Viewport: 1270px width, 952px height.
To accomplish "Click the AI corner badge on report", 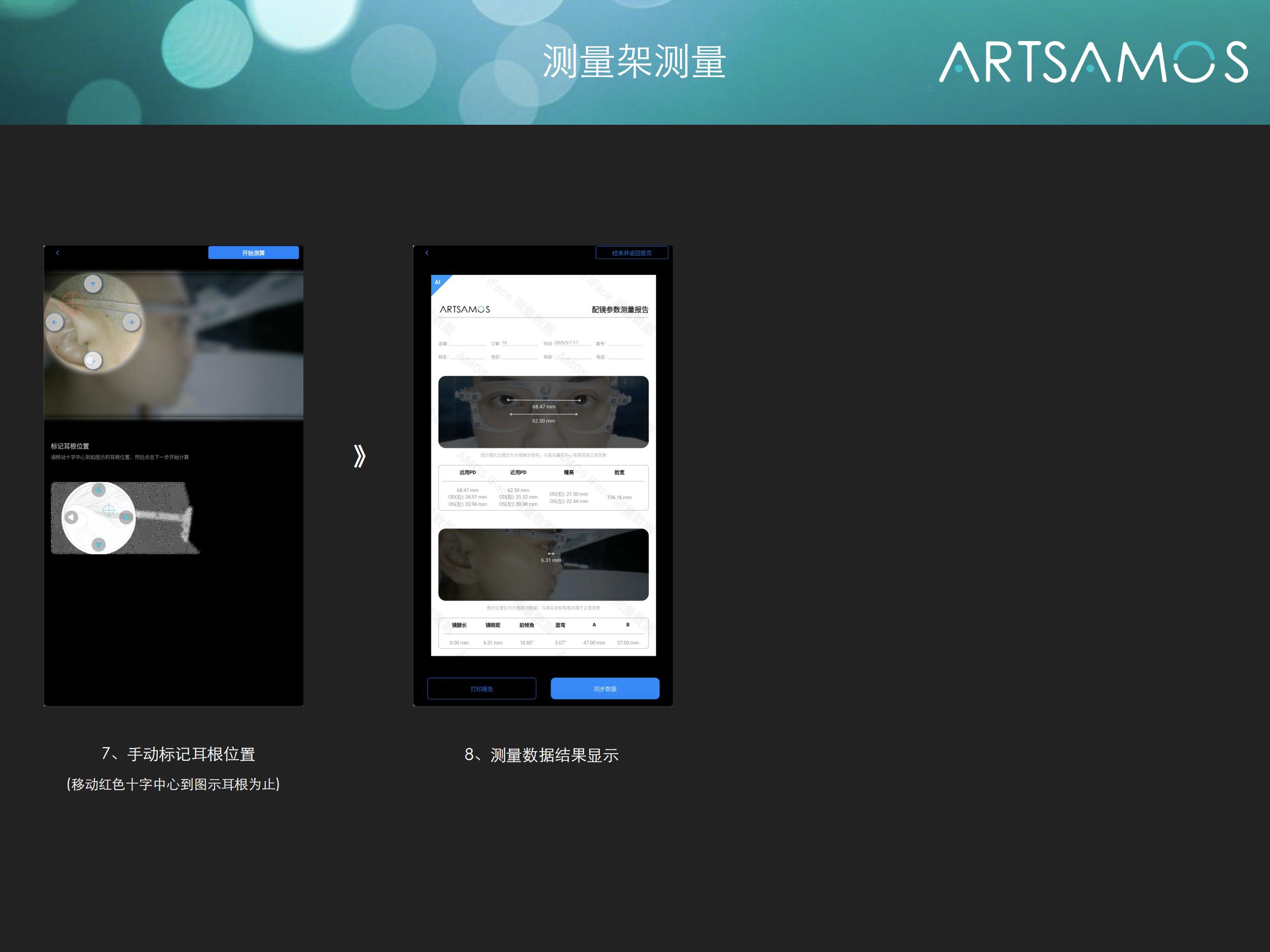I will pos(438,283).
